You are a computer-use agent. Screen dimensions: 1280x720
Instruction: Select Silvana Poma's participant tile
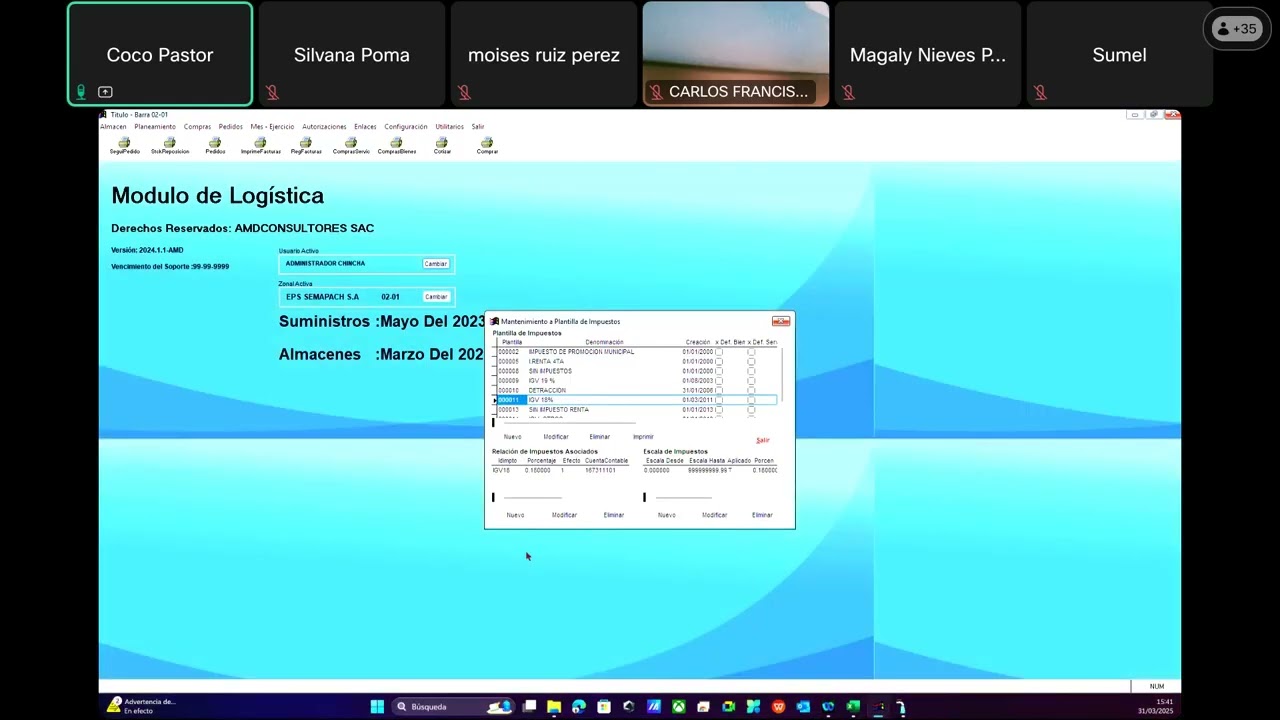coord(352,54)
